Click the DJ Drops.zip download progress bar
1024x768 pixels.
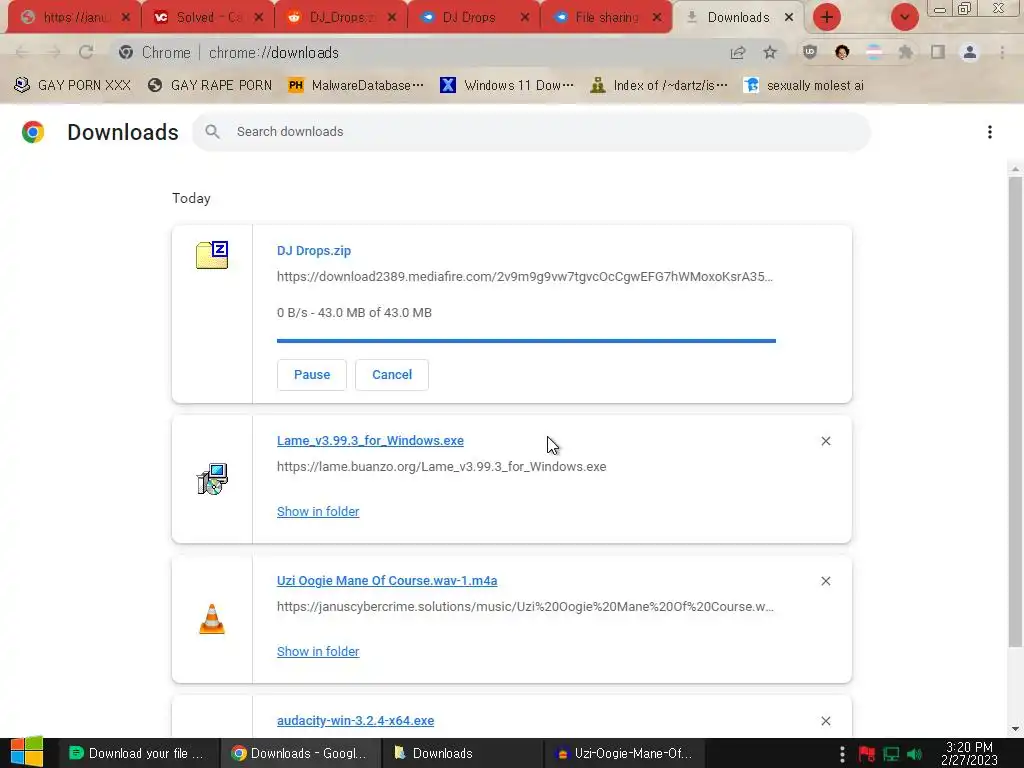pyautogui.click(x=526, y=340)
